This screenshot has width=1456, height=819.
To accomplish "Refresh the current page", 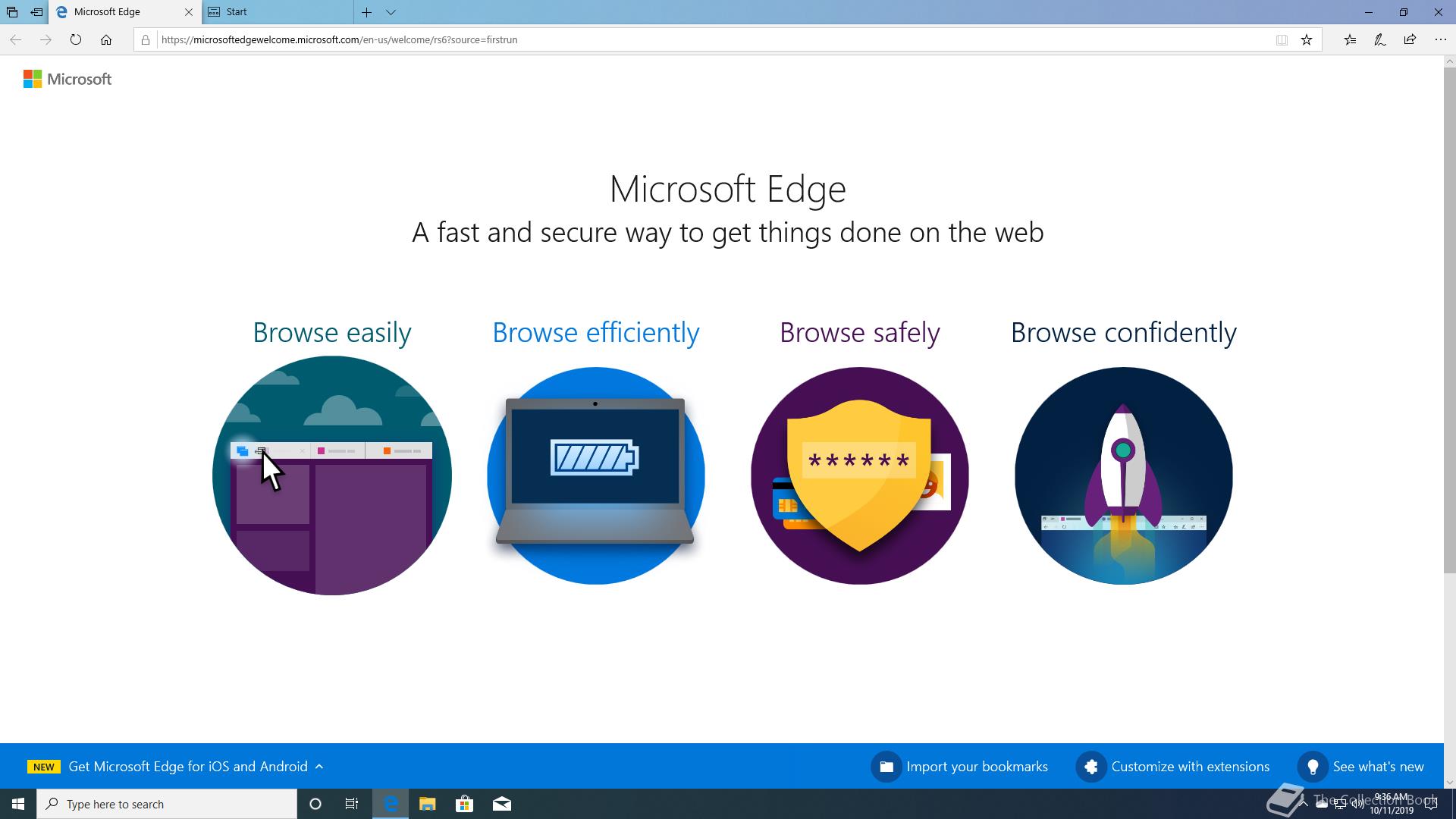I will tap(76, 40).
